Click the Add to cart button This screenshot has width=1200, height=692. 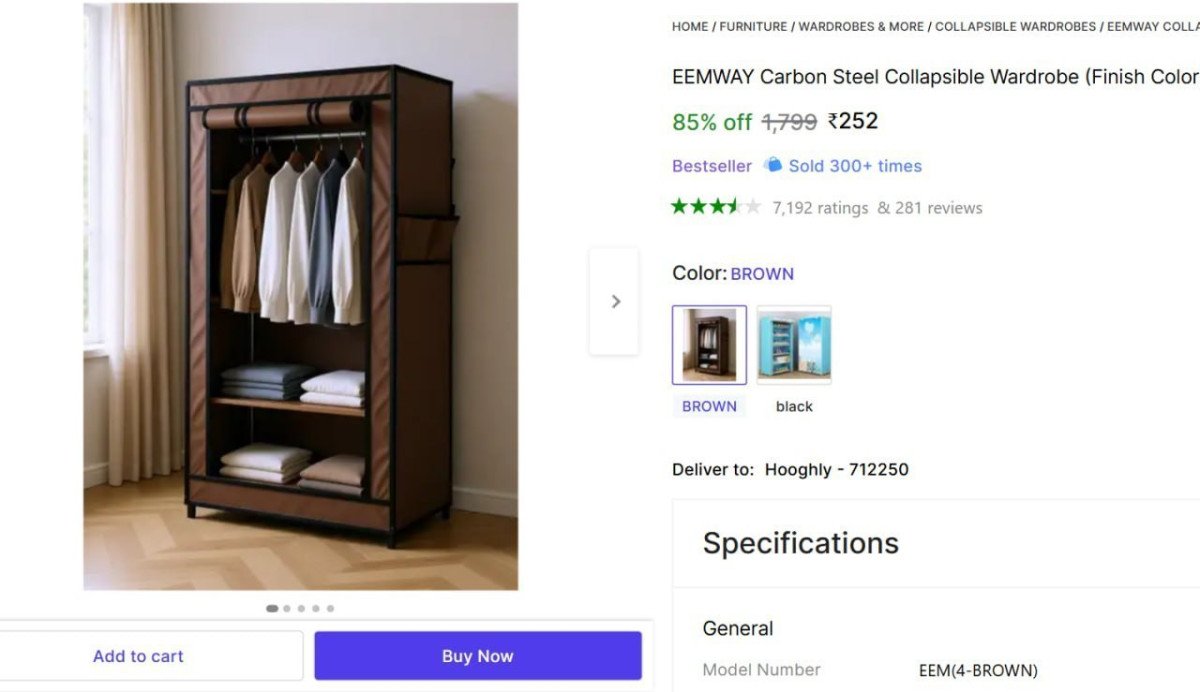(x=138, y=656)
